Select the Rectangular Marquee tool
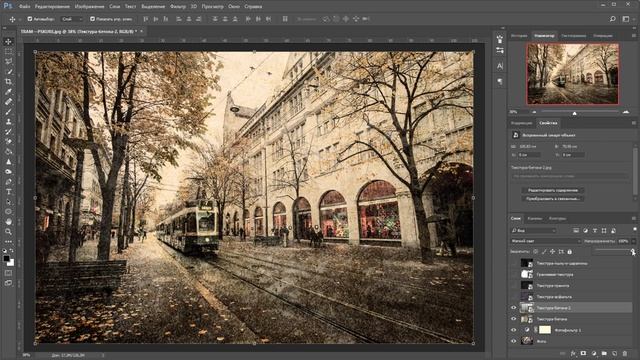Viewport: 640px width, 360px height. click(x=8, y=52)
